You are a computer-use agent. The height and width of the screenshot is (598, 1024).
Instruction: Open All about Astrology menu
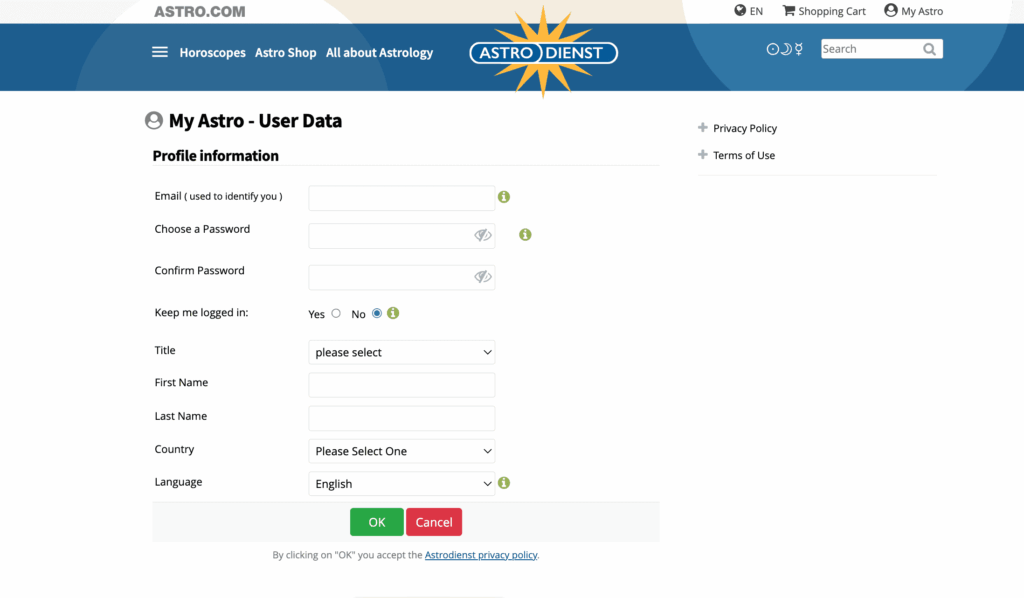point(379,52)
